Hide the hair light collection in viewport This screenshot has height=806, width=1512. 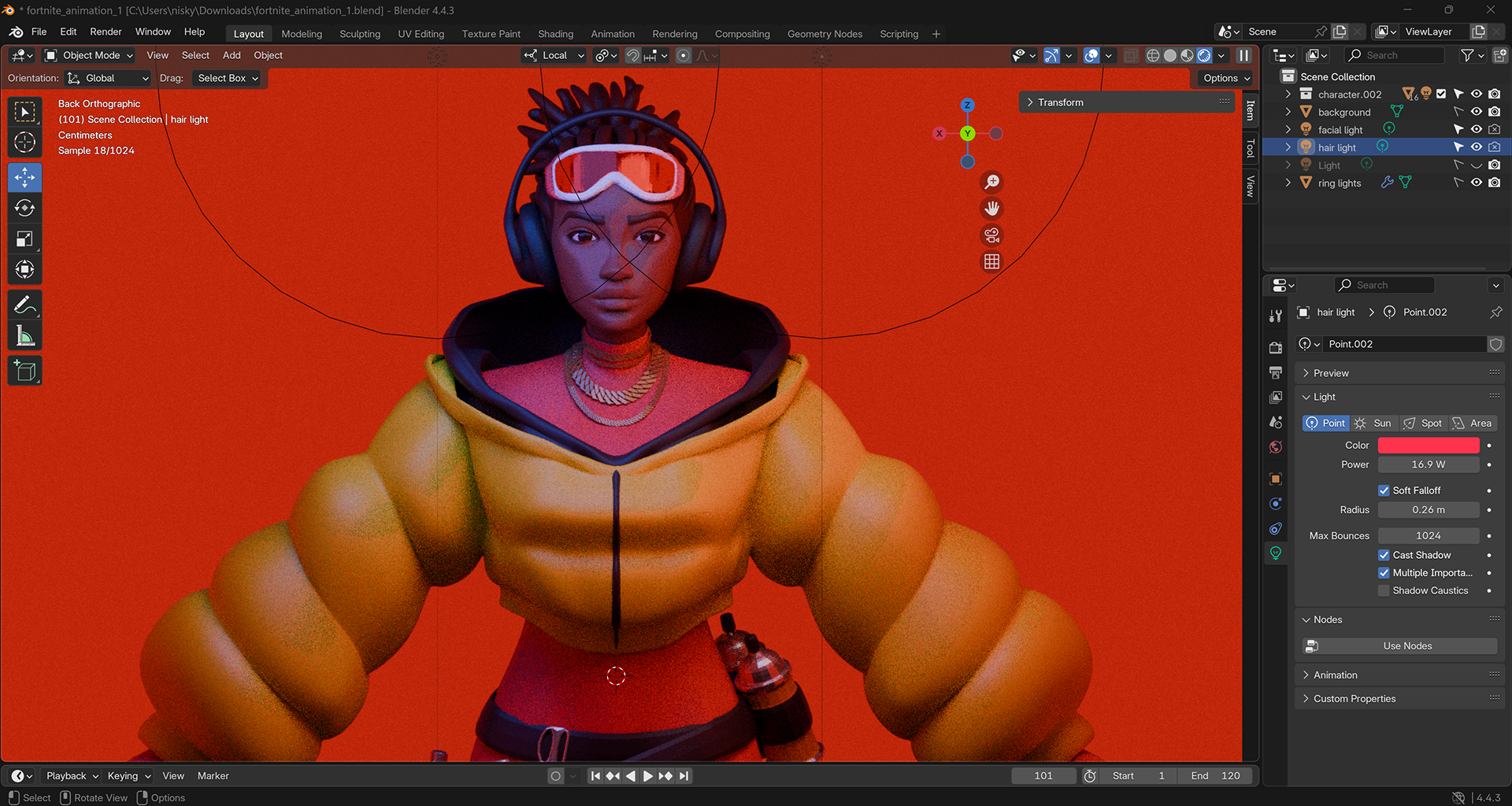point(1477,147)
